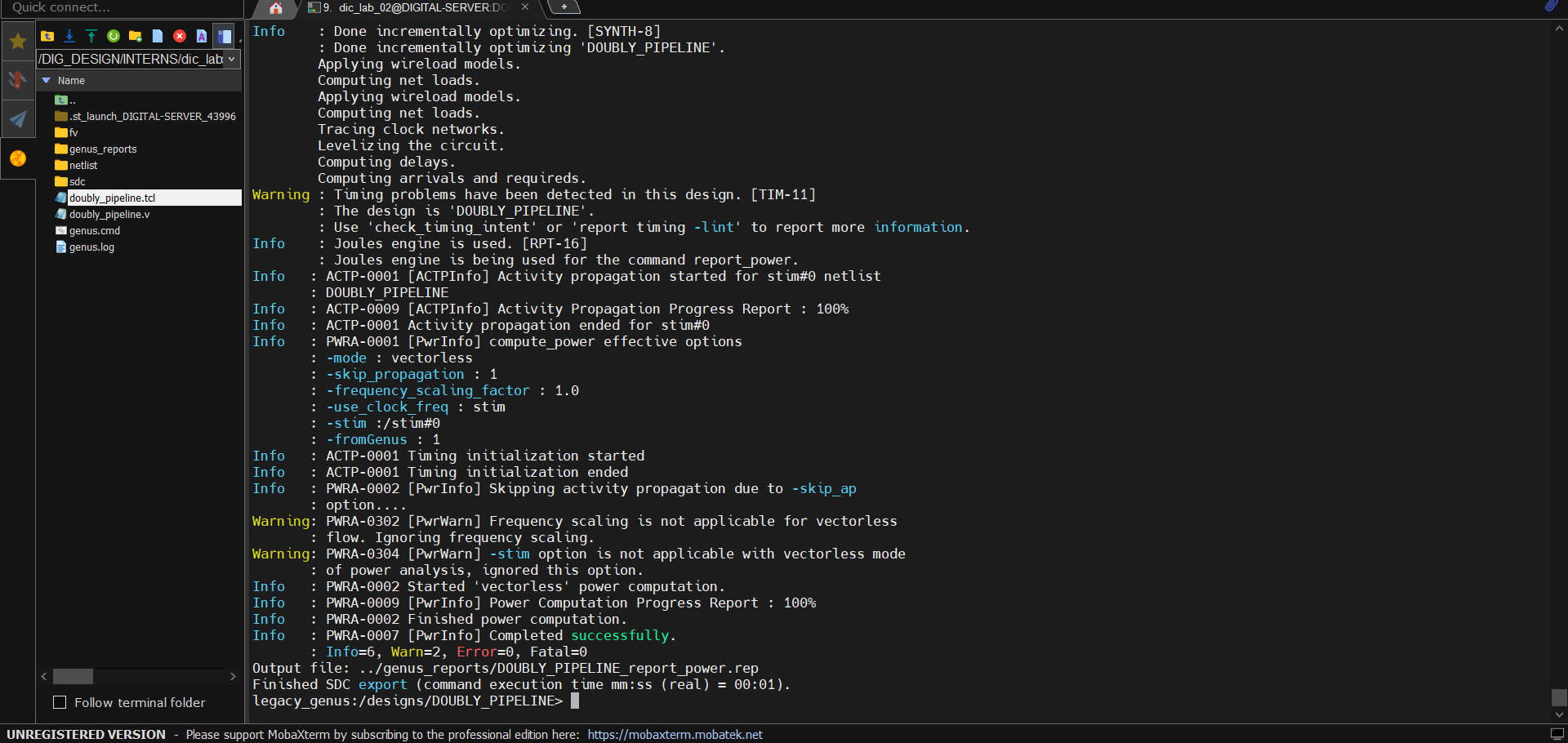Open the mobaxterm.mobatek.net subscription link

675,734
